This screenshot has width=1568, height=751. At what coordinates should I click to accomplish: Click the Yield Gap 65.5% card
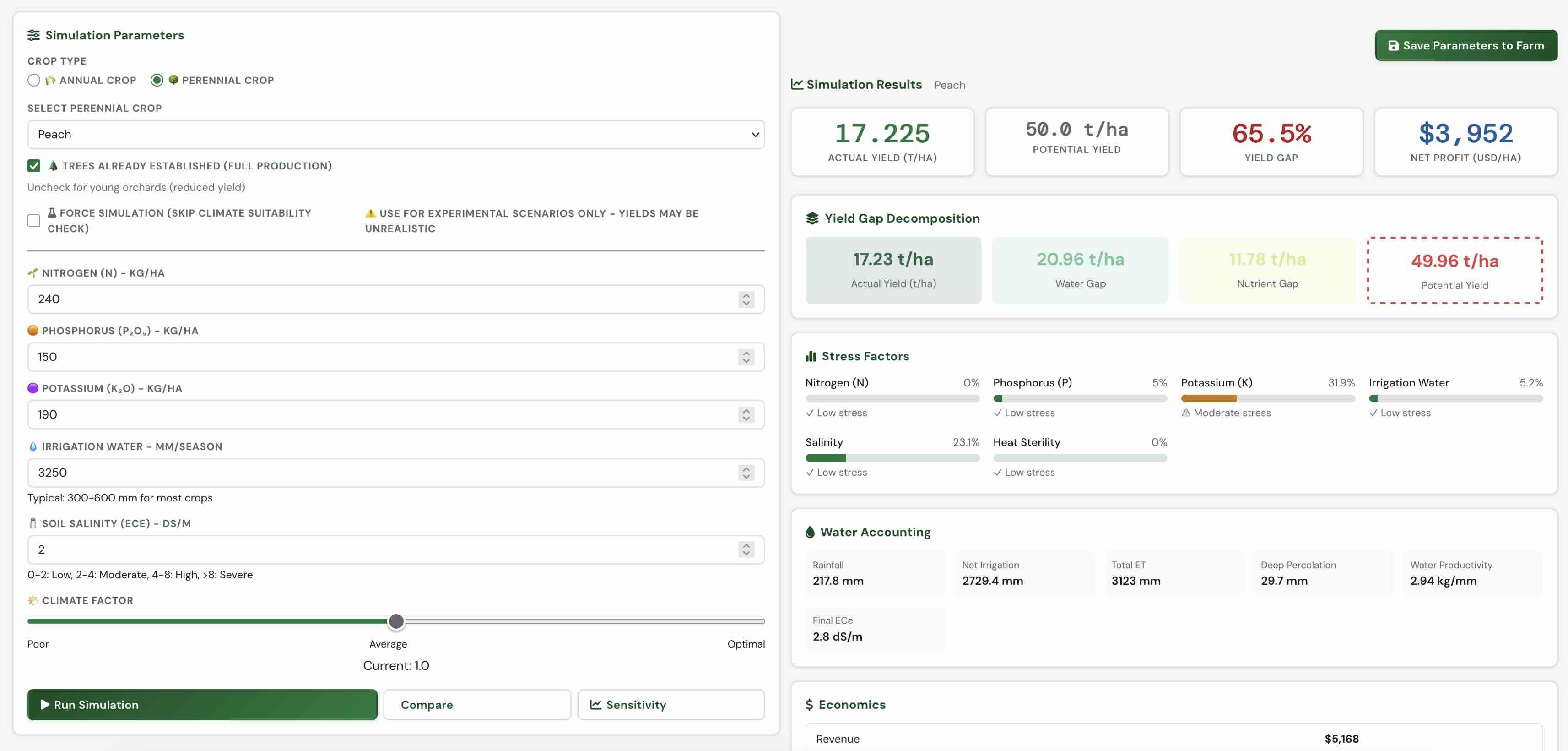1271,142
